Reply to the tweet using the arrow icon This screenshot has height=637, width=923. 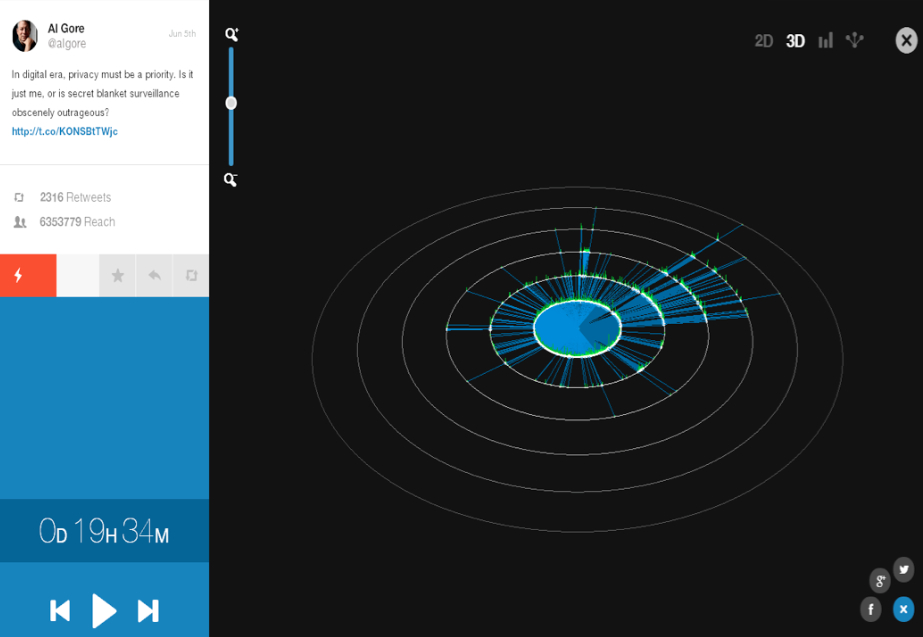coord(154,276)
